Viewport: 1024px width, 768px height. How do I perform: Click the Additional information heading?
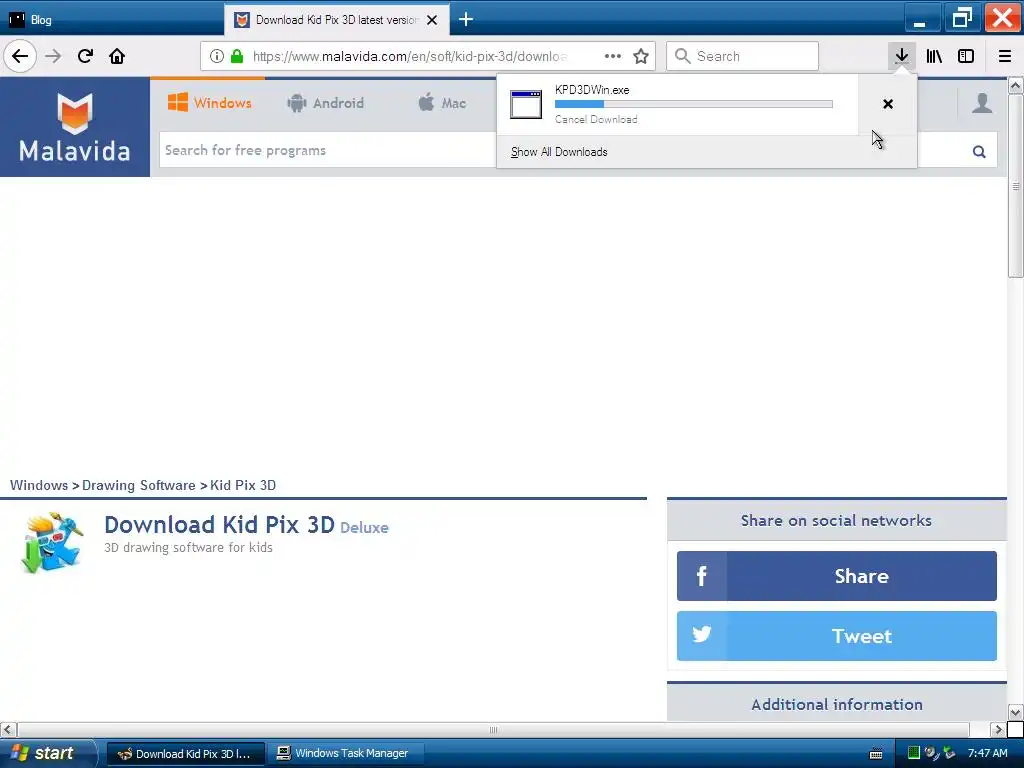(x=837, y=705)
